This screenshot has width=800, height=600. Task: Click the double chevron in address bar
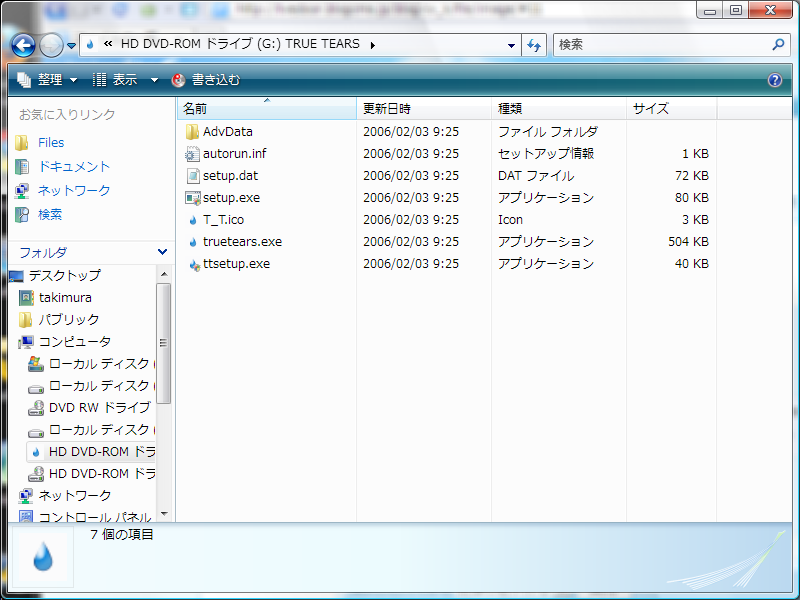point(108,44)
